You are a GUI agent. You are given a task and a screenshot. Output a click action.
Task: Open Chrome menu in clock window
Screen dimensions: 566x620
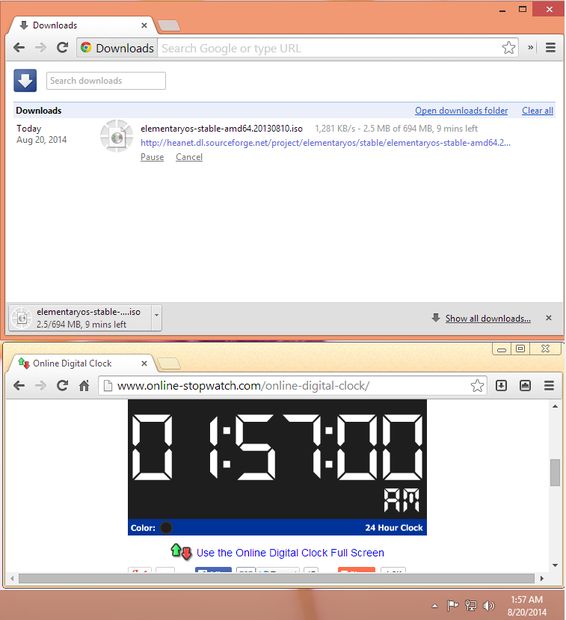549,386
